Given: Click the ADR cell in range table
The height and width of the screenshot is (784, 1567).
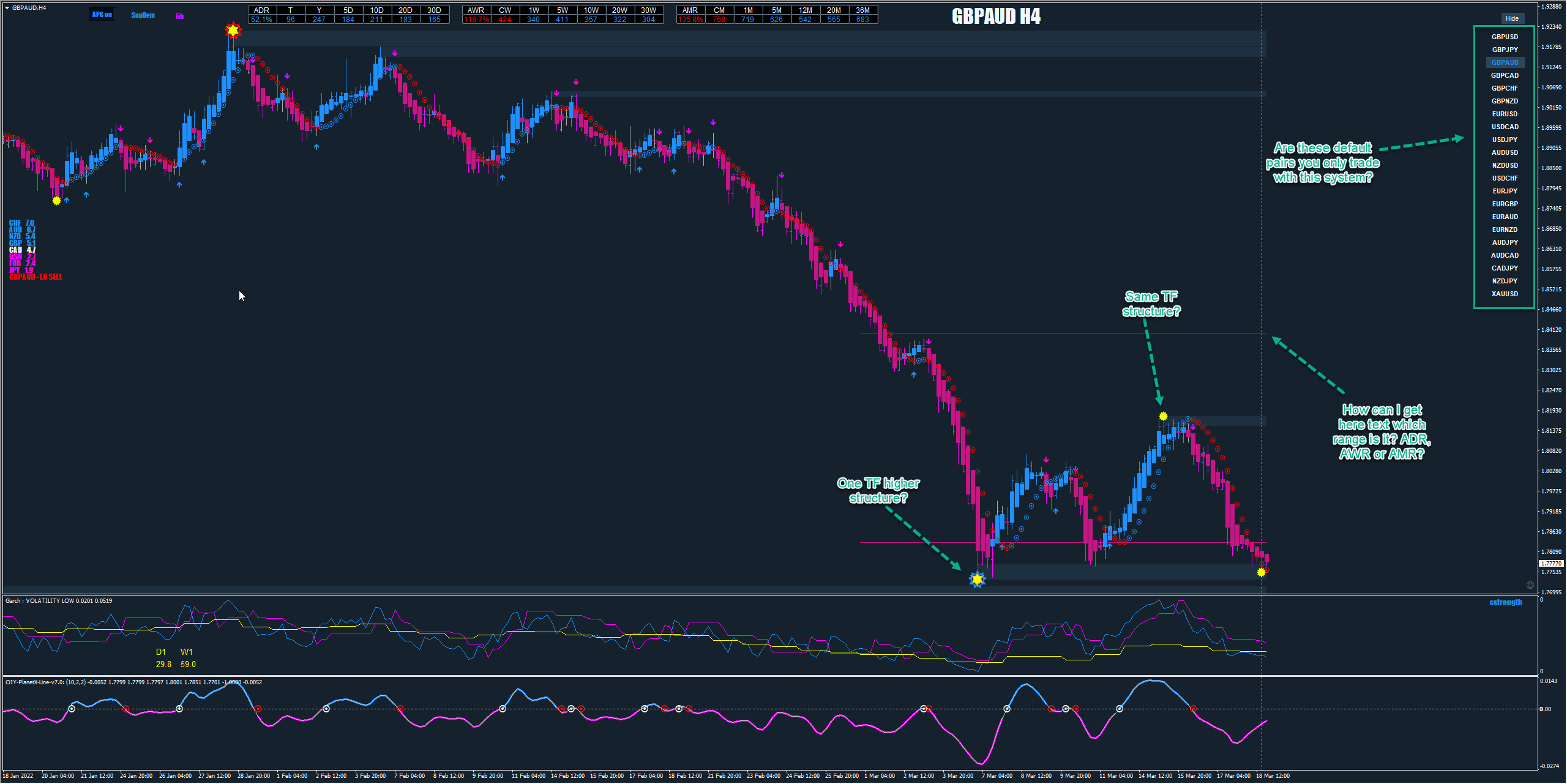Looking at the screenshot, I should [261, 10].
